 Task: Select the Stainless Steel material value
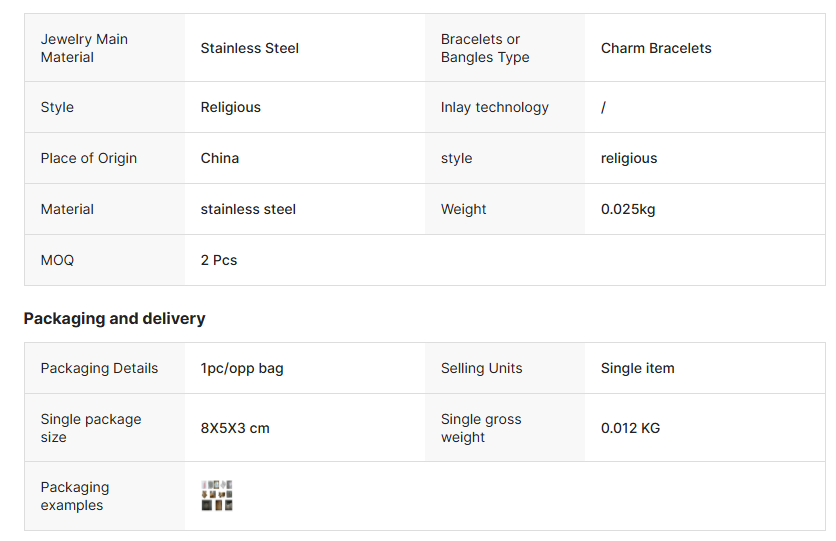pyautogui.click(x=250, y=48)
